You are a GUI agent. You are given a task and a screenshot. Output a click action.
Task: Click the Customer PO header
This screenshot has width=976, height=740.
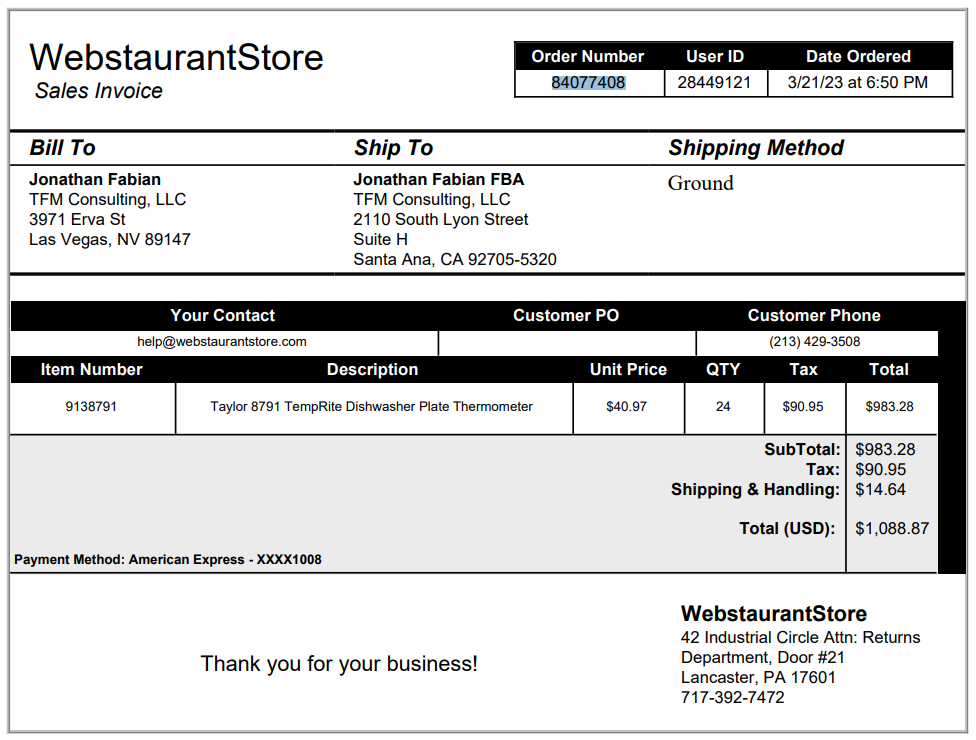point(566,316)
